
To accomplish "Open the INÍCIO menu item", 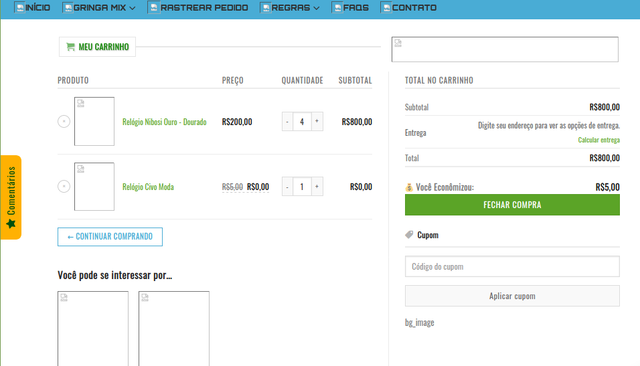I will [32, 8].
